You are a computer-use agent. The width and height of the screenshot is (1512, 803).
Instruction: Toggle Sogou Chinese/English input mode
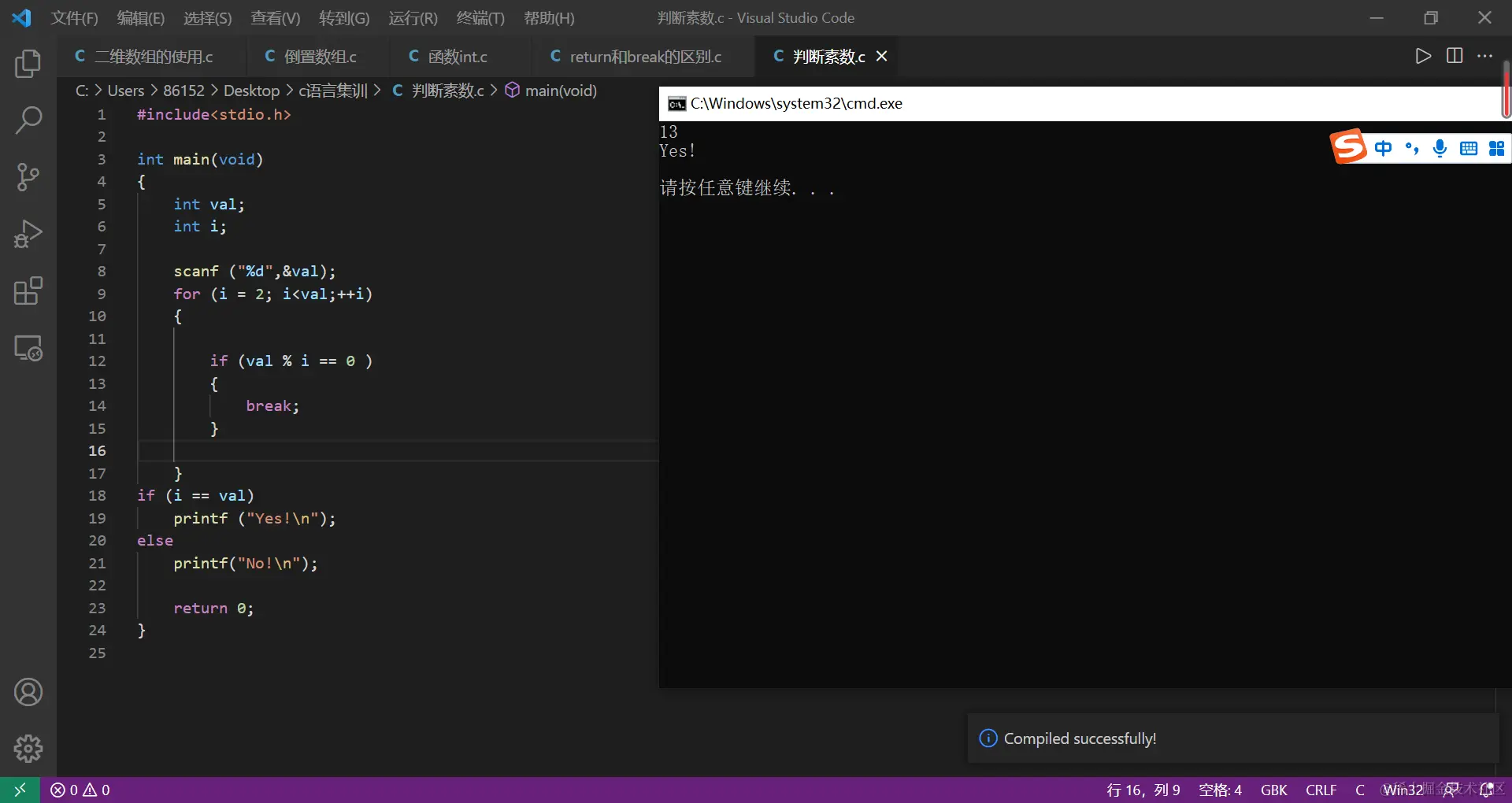(x=1383, y=148)
